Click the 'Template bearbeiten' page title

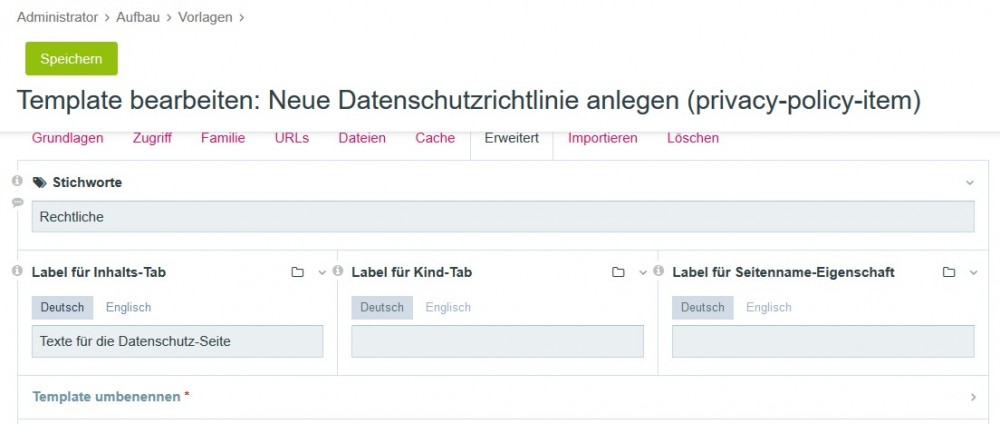click(469, 101)
